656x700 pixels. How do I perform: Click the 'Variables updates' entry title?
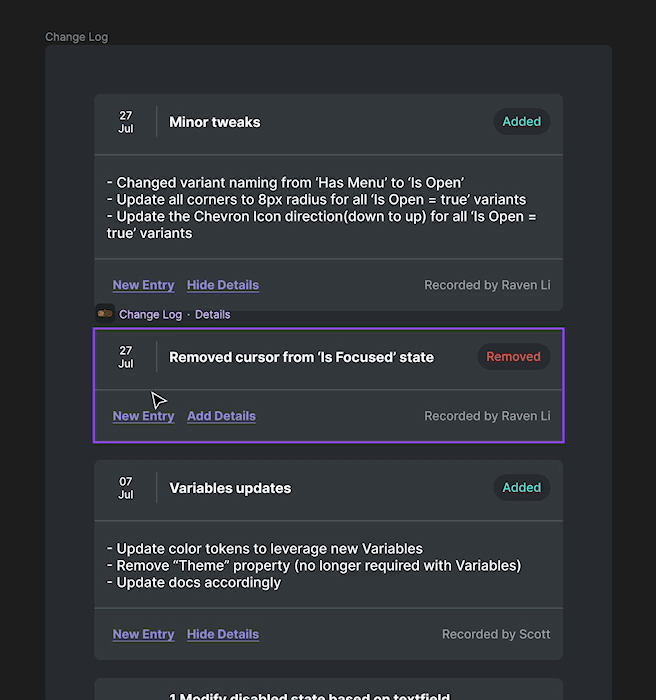coord(230,488)
